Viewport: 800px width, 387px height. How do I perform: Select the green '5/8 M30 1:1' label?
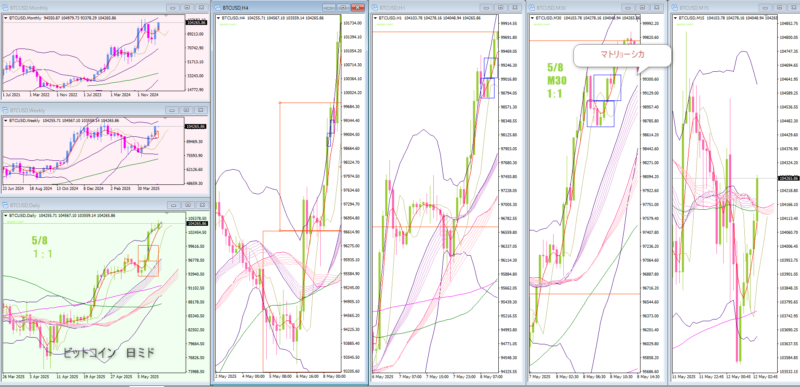coord(558,81)
